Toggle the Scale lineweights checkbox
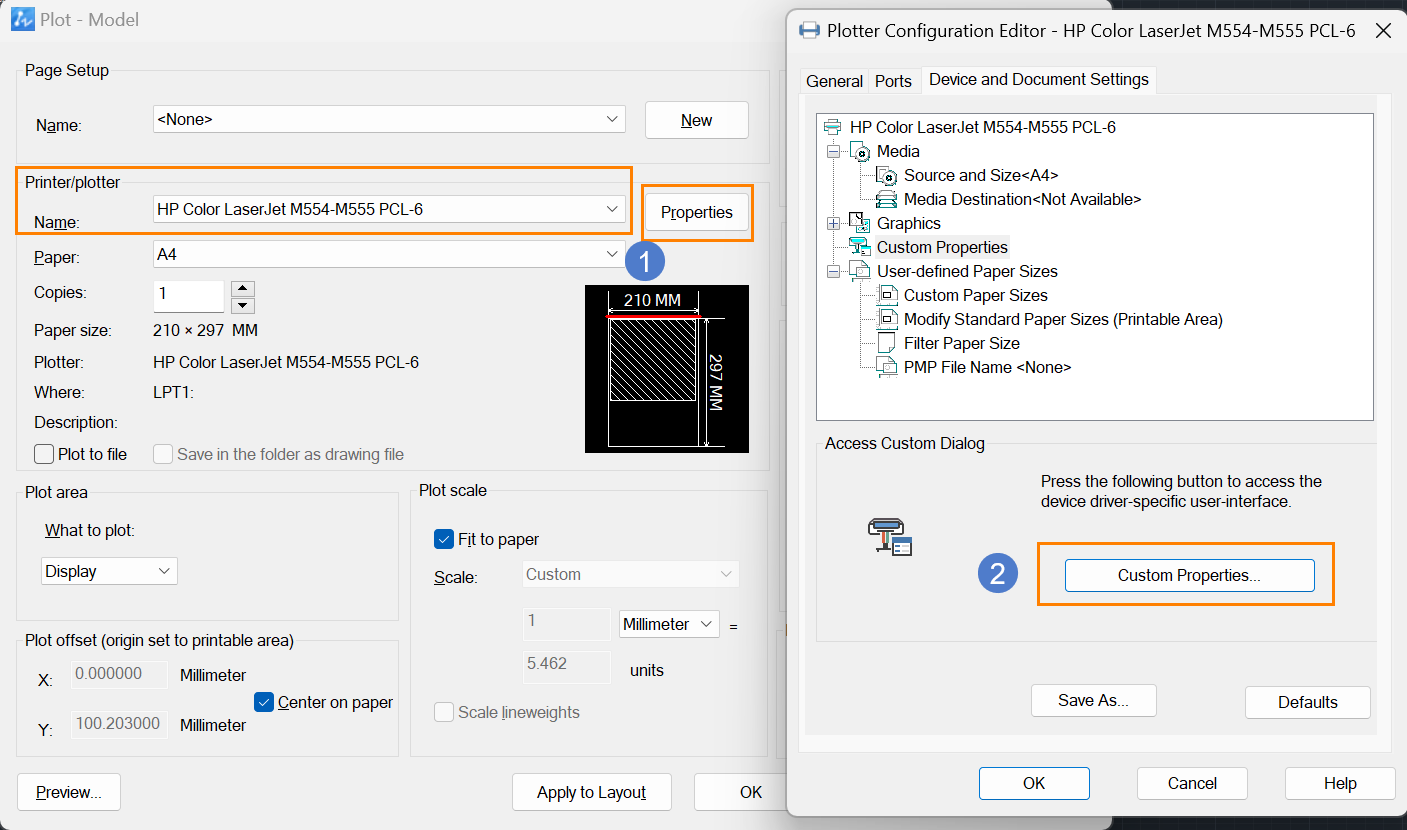 [444, 712]
